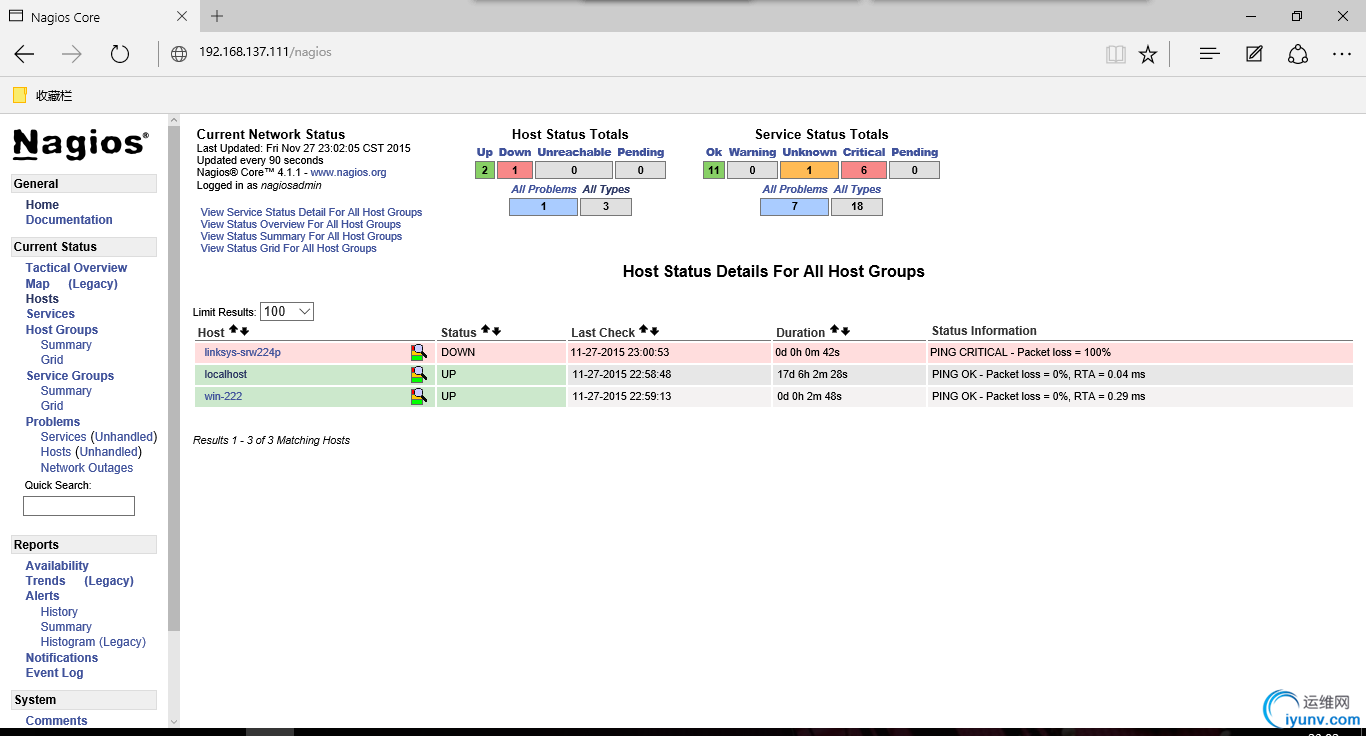
Task: Go back with the browser back arrow
Action: [24, 54]
